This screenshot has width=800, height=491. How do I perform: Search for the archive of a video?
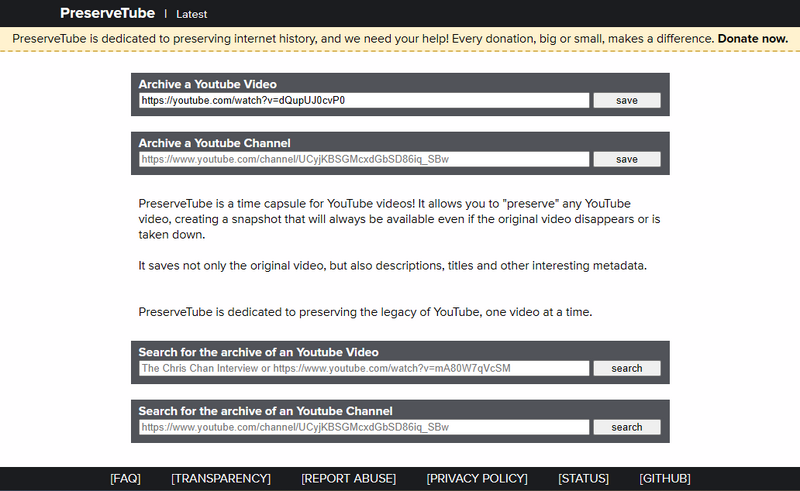tap(627, 369)
